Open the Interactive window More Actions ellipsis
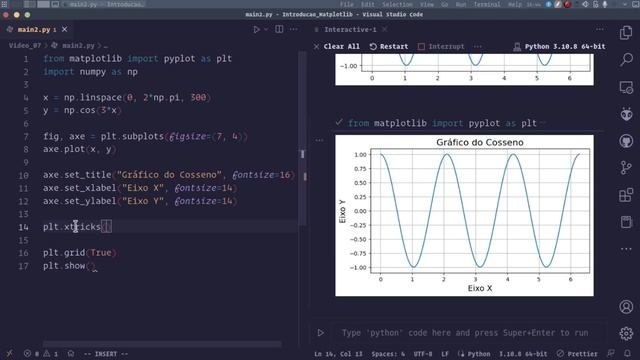The height and width of the screenshot is (360, 640). point(599,29)
